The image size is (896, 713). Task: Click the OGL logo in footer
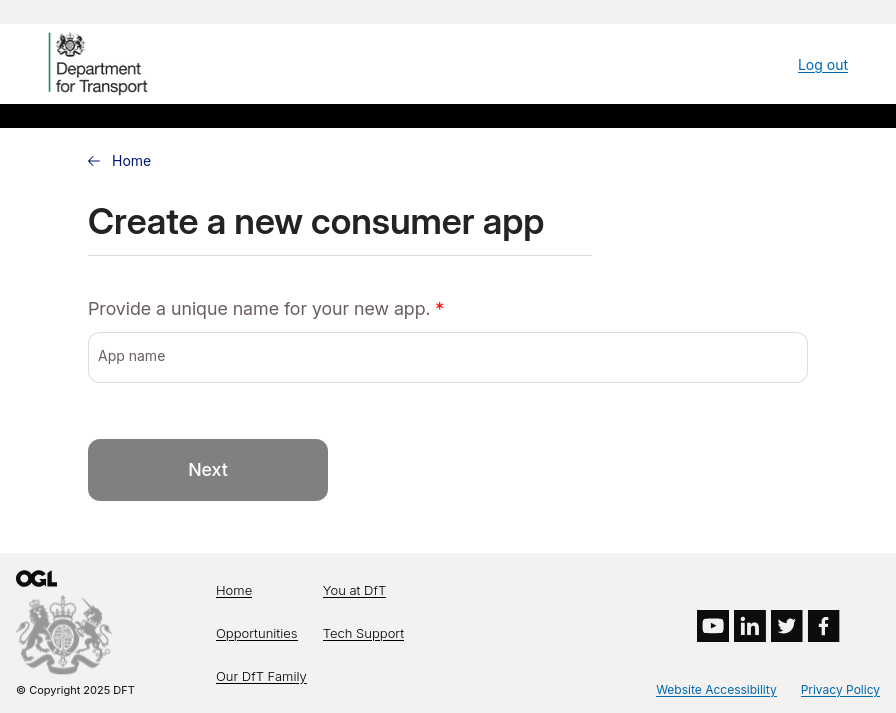pos(37,579)
